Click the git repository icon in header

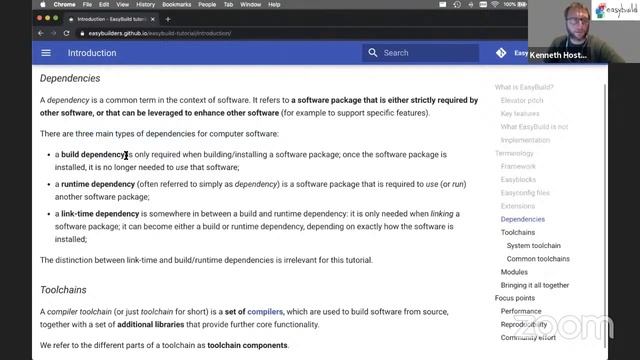[x=501, y=53]
